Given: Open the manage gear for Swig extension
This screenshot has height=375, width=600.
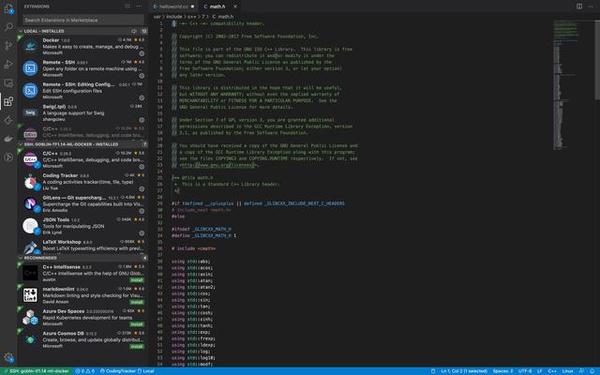Looking at the screenshot, I should click(x=141, y=120).
